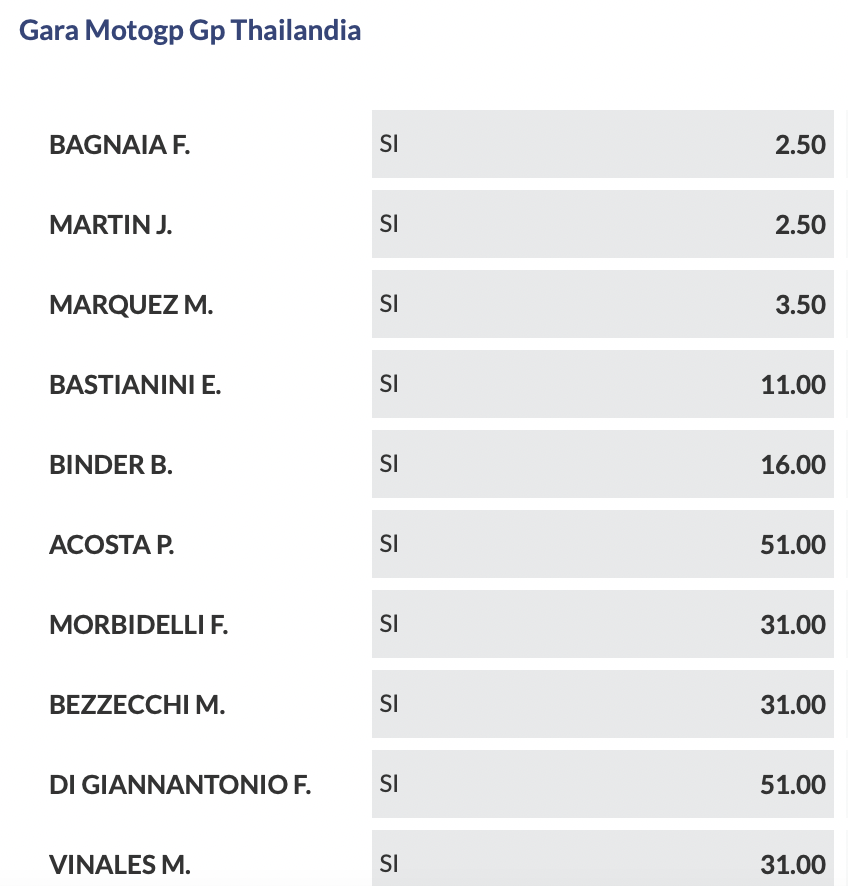The image size is (848, 886).
Task: Select the DI GIANNANTONIO F. rider label
Action: [x=180, y=785]
